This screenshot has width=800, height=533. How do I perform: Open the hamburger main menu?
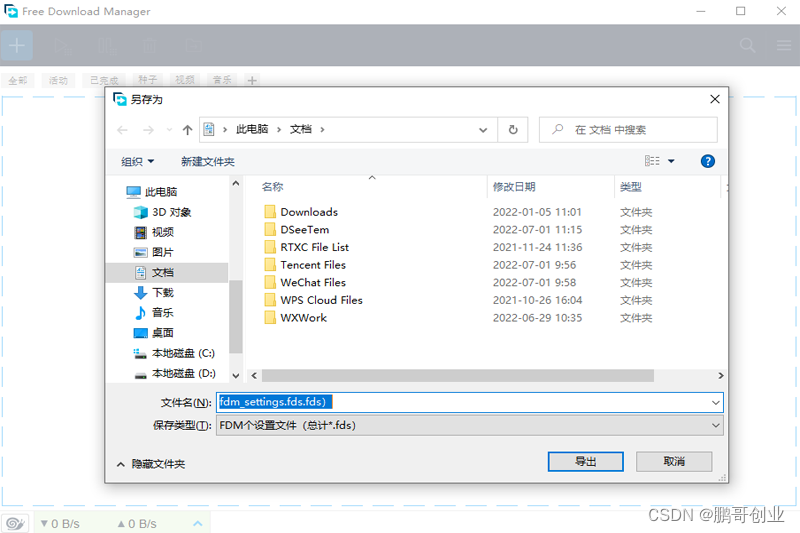(784, 45)
